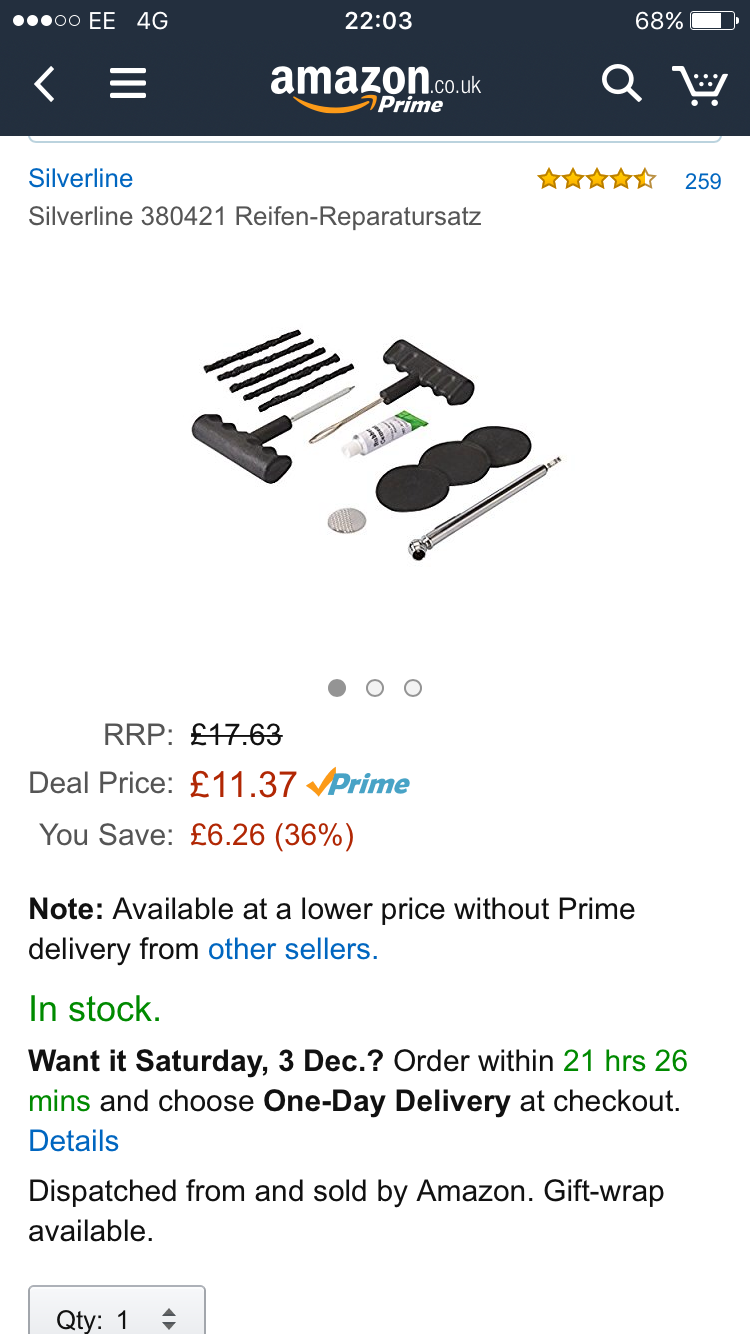View the 259 customer reviews

pyautogui.click(x=703, y=181)
